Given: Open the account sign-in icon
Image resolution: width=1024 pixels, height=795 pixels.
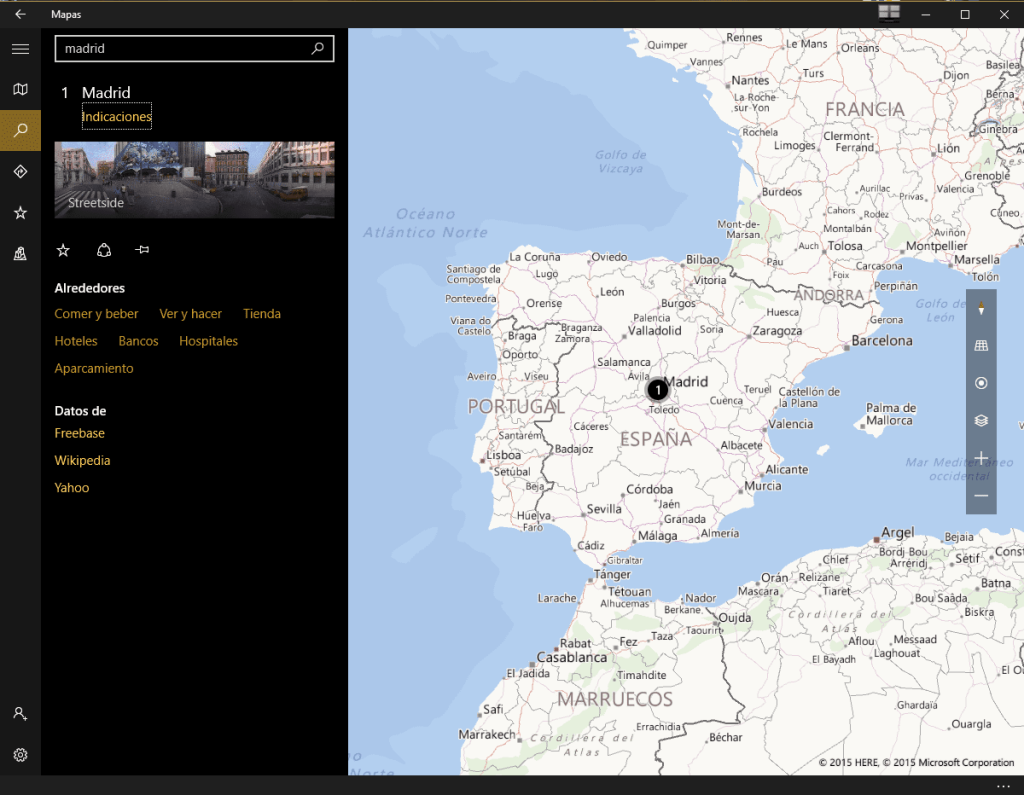Looking at the screenshot, I should pos(20,713).
